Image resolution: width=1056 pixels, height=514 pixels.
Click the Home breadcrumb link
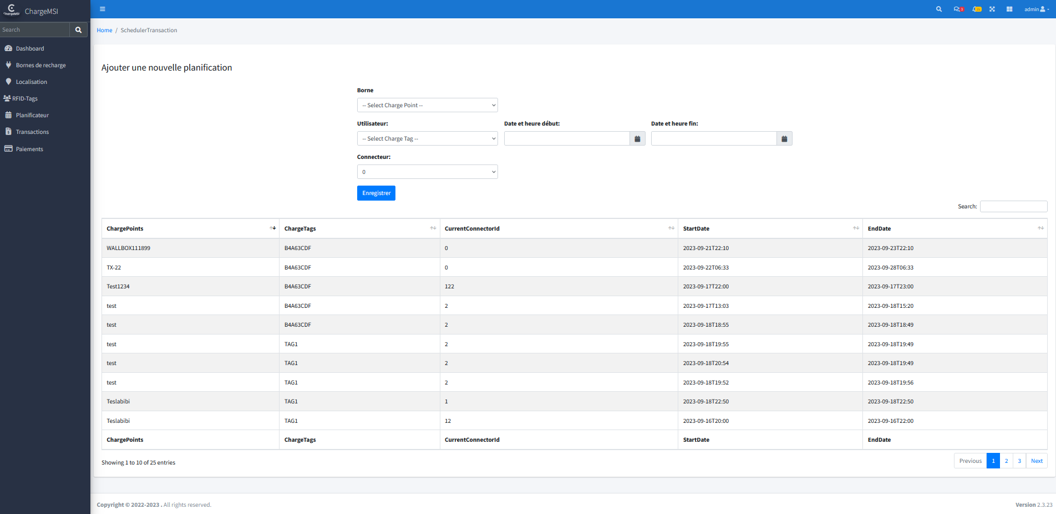104,30
